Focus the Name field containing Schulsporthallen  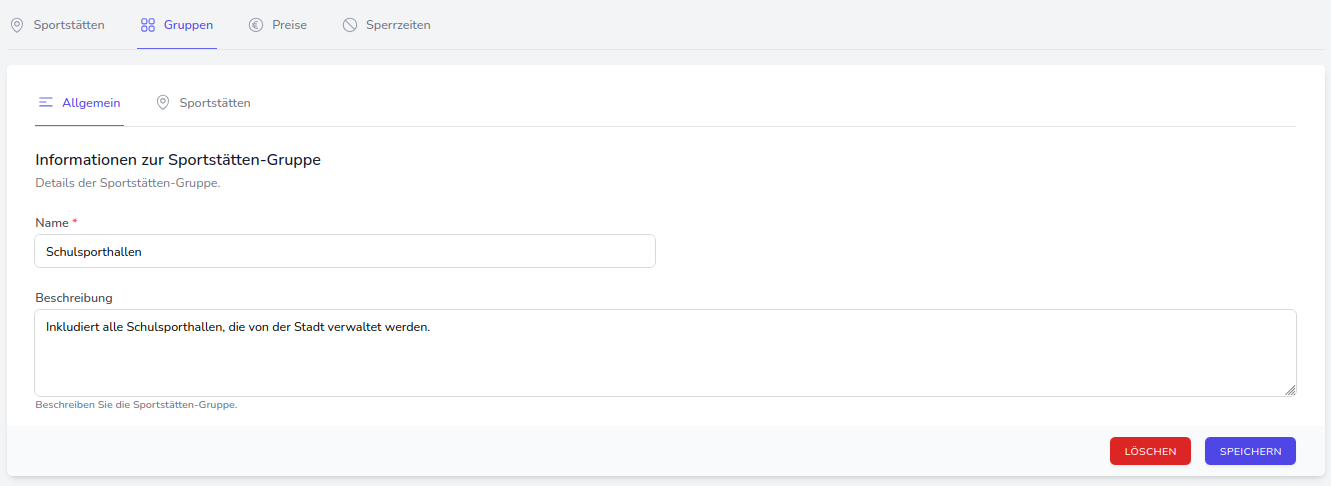pos(345,252)
